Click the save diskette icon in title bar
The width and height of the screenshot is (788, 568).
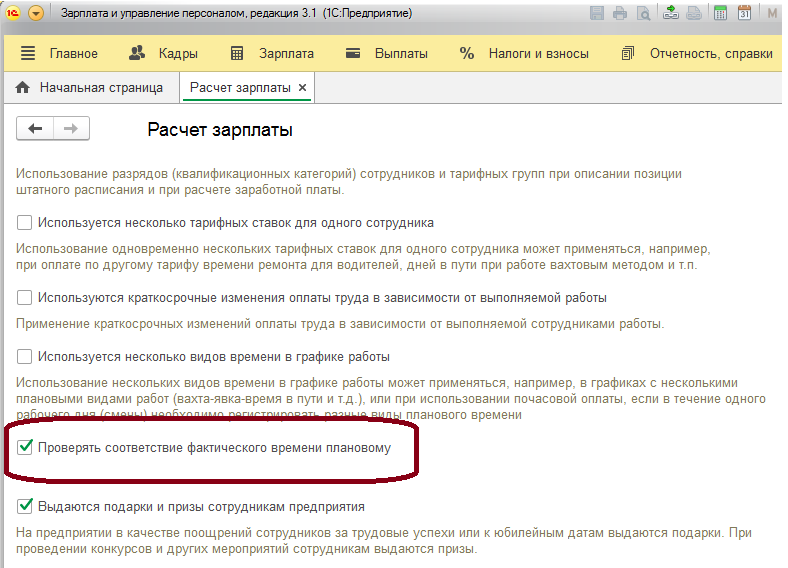click(597, 14)
